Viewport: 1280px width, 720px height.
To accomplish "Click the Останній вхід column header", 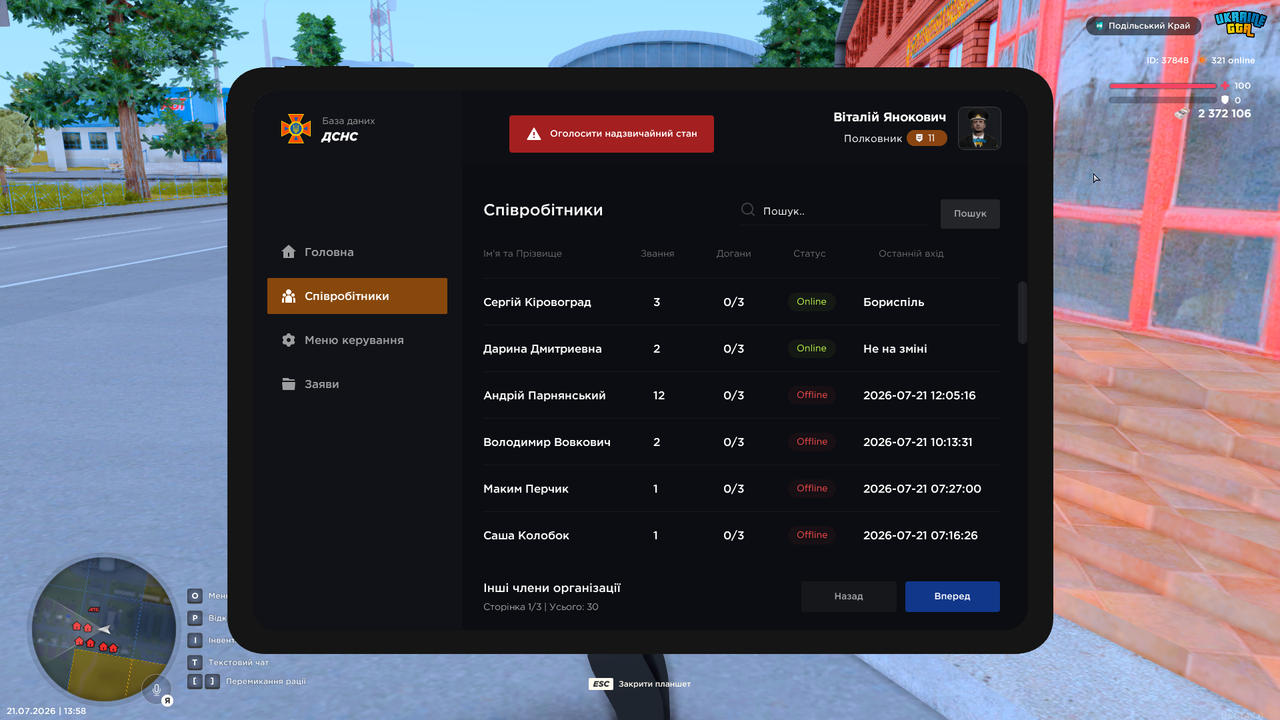I will coord(911,254).
